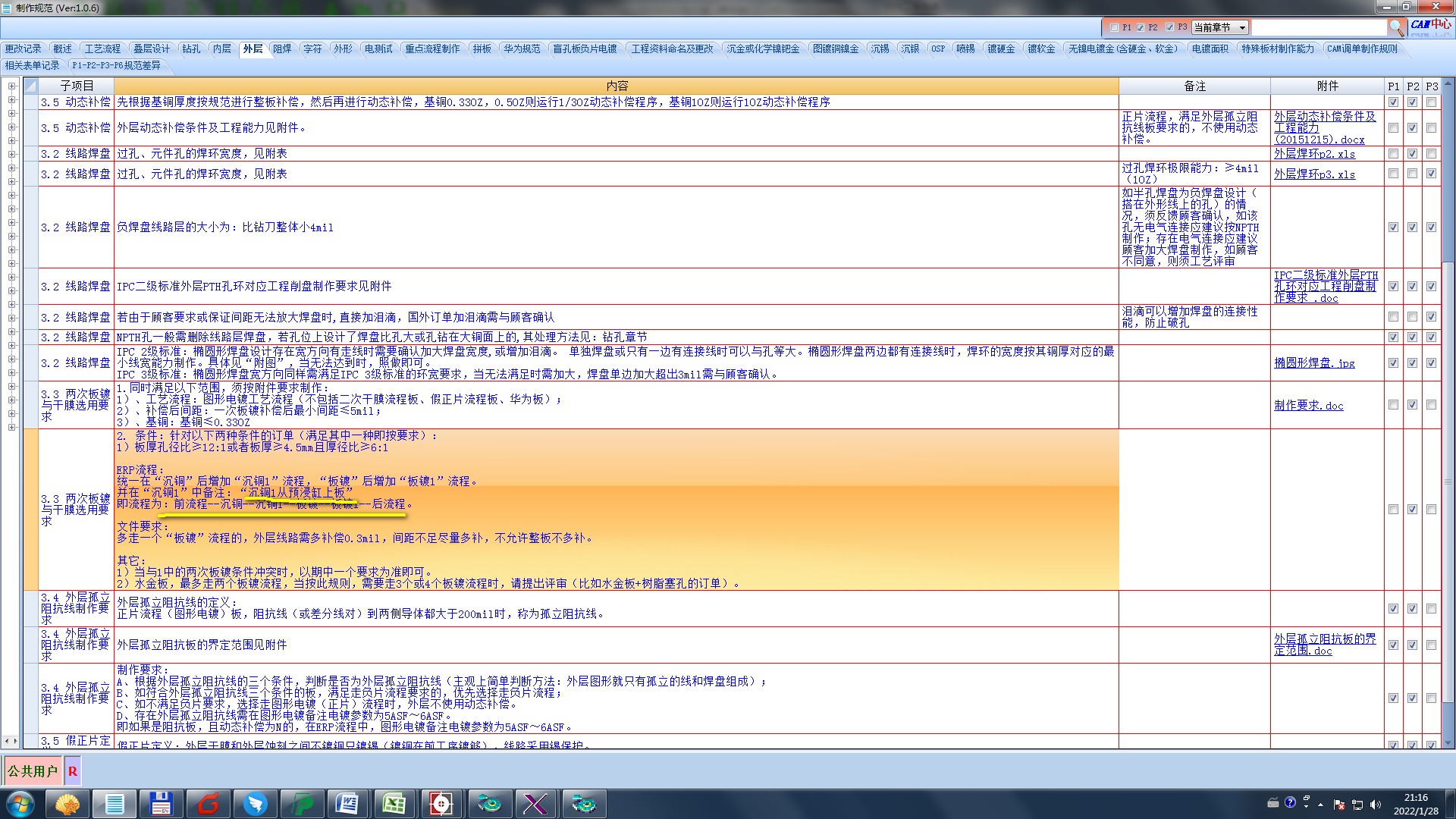
Task: Expand the first tree node in left panel
Action: [11, 86]
